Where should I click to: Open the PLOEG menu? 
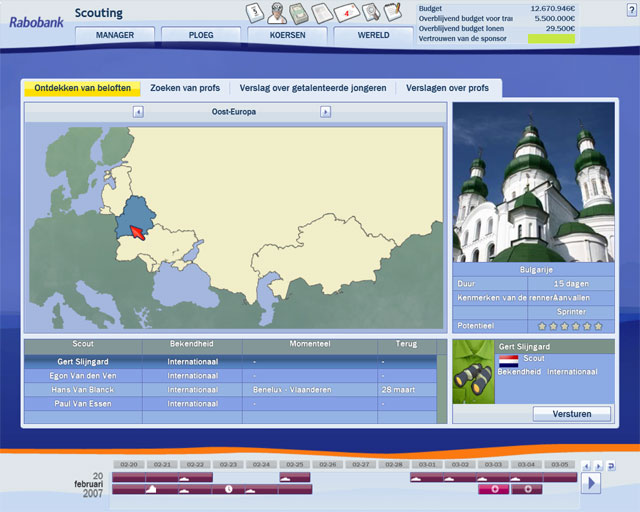pyautogui.click(x=201, y=35)
